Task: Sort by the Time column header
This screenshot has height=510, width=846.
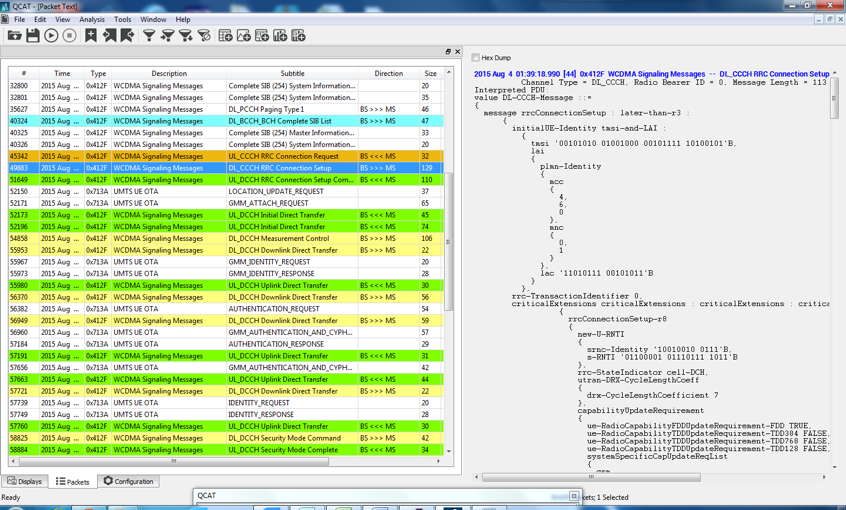Action: click(x=62, y=73)
